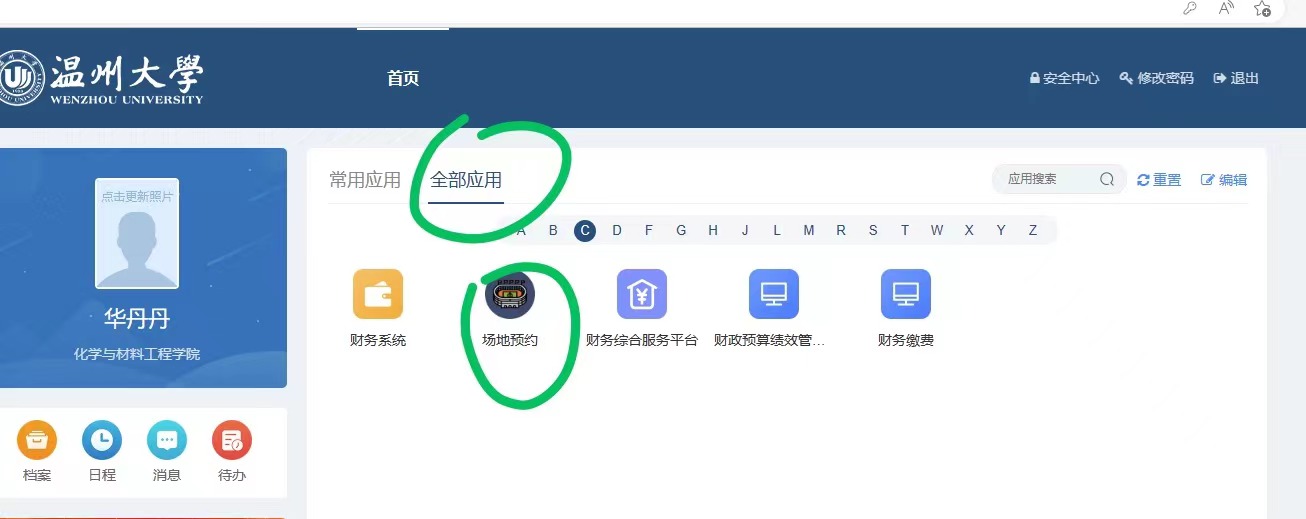
Task: Filter apps by letter A
Action: pyautogui.click(x=521, y=230)
